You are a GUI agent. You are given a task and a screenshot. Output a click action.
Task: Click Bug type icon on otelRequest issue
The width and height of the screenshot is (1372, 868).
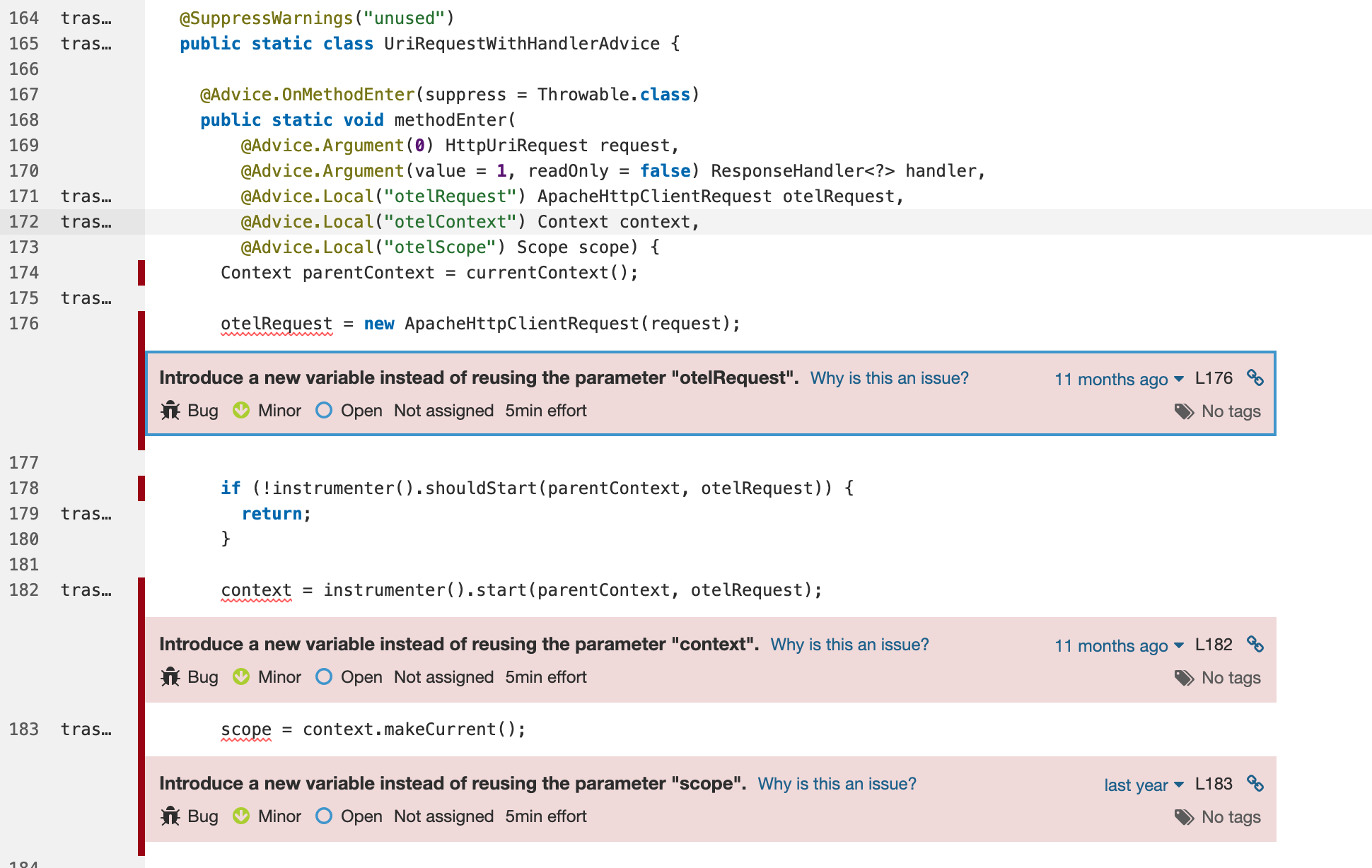(x=170, y=411)
